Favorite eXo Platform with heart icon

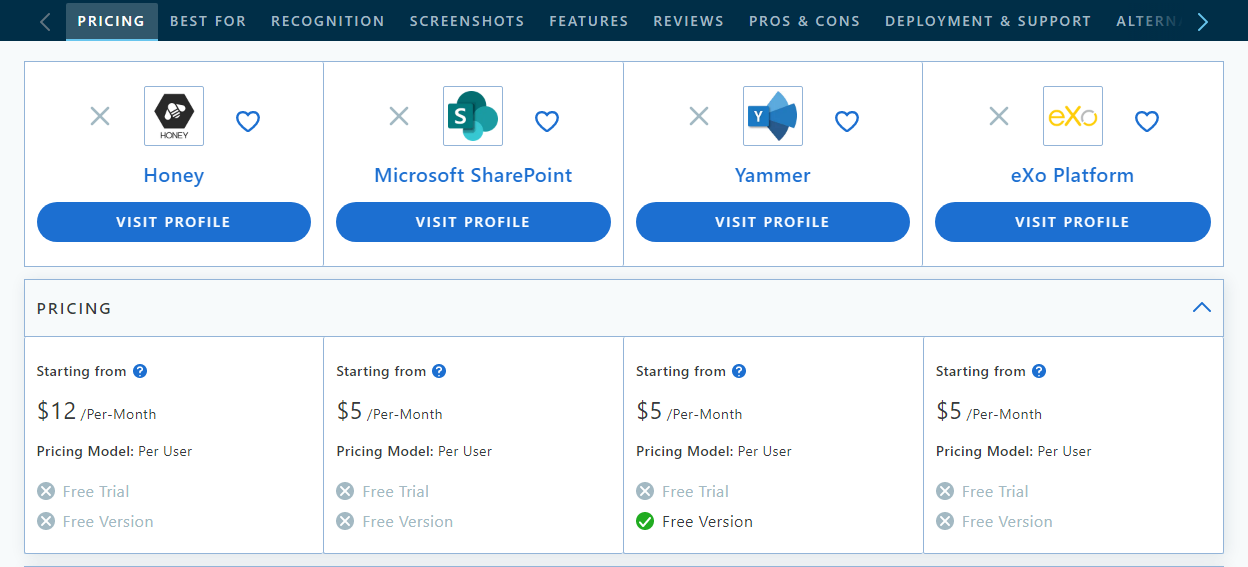point(1147,121)
